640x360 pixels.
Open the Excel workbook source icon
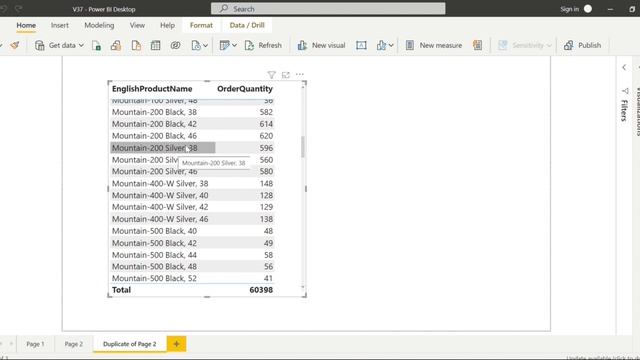click(x=96, y=45)
